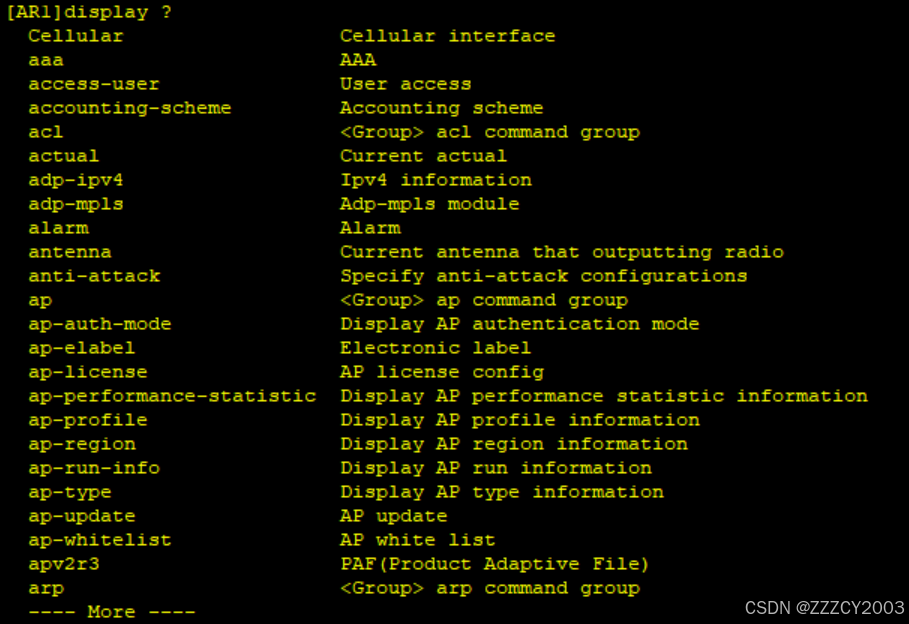Click the 'apv2r3' command keyword
909x624 pixels.
coord(63,564)
